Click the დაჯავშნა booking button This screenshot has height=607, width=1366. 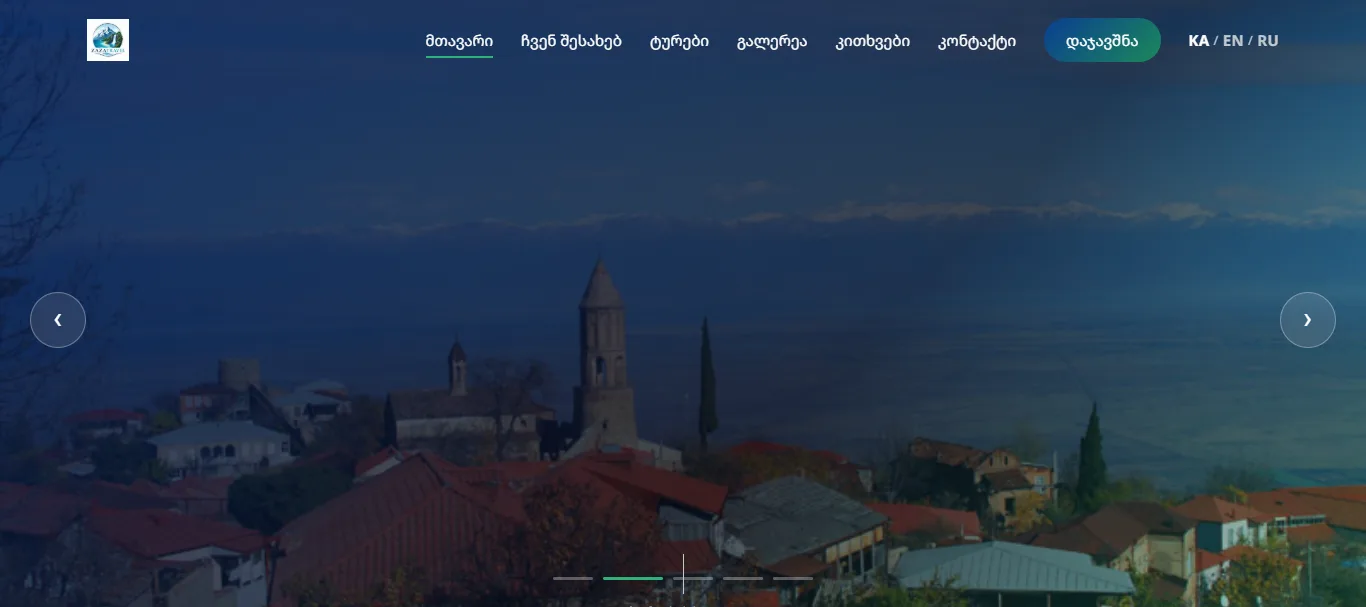pos(1102,40)
